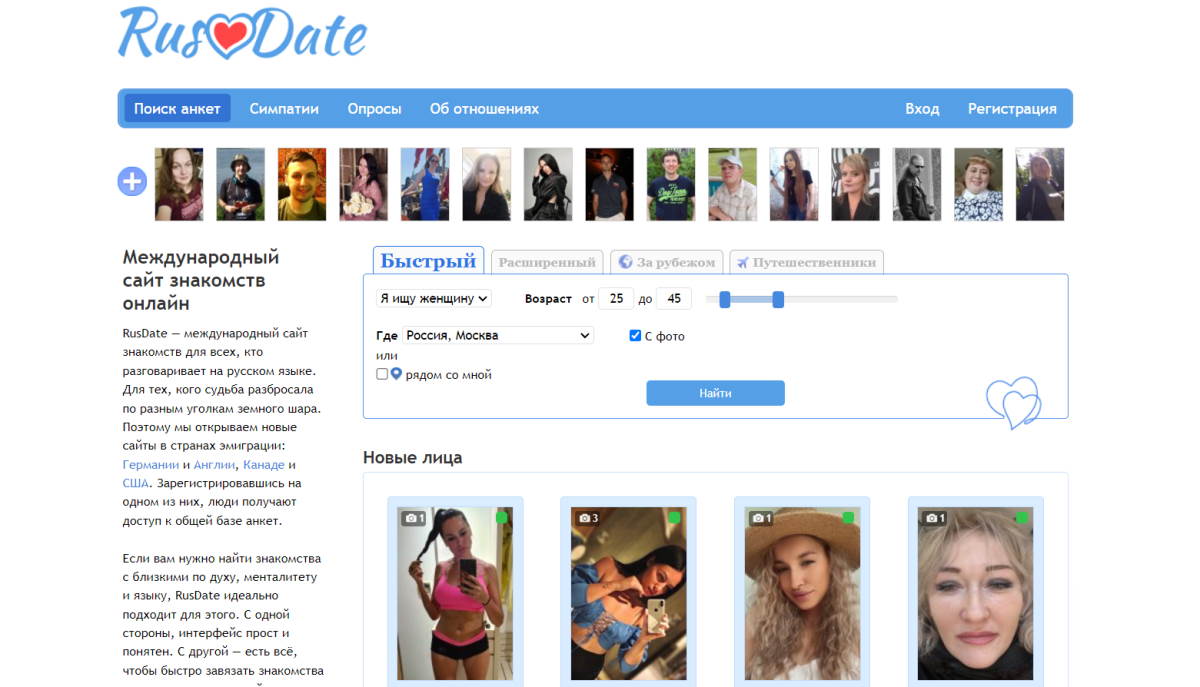The width and height of the screenshot is (1200, 687).
Task: Expand the 'Россия, Москва' location dropdown
Action: (498, 336)
